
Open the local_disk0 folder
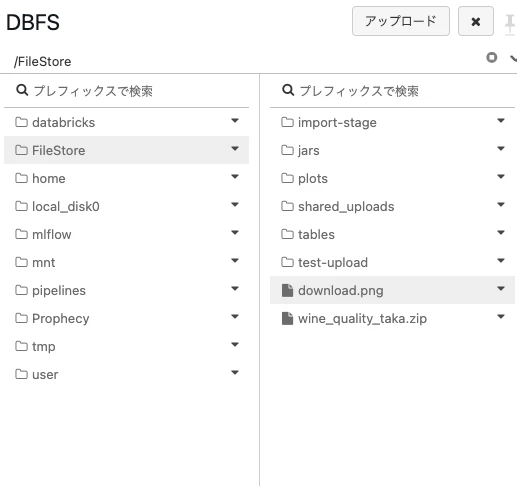point(126,206)
